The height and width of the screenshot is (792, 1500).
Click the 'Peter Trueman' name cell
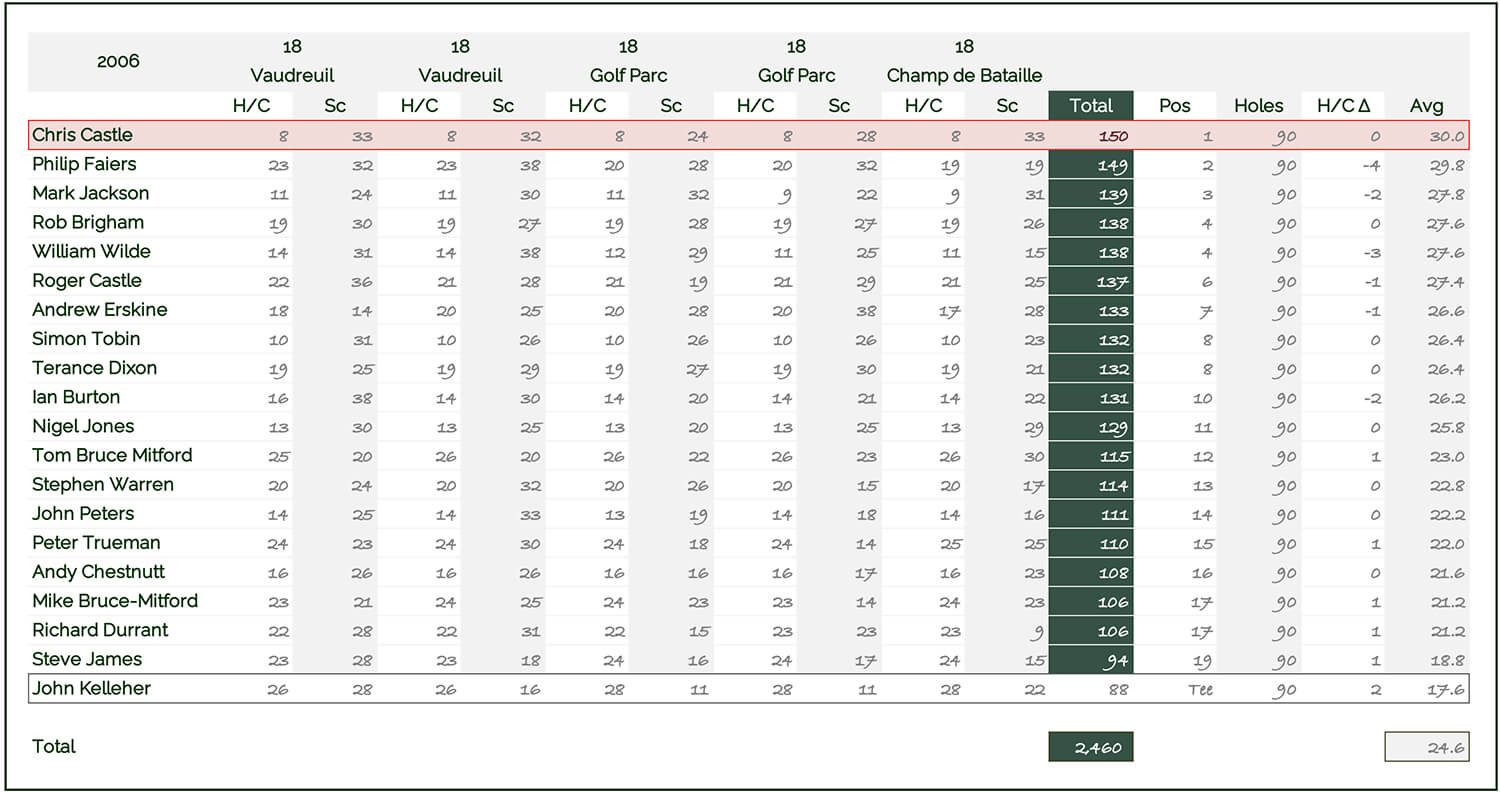tap(96, 542)
